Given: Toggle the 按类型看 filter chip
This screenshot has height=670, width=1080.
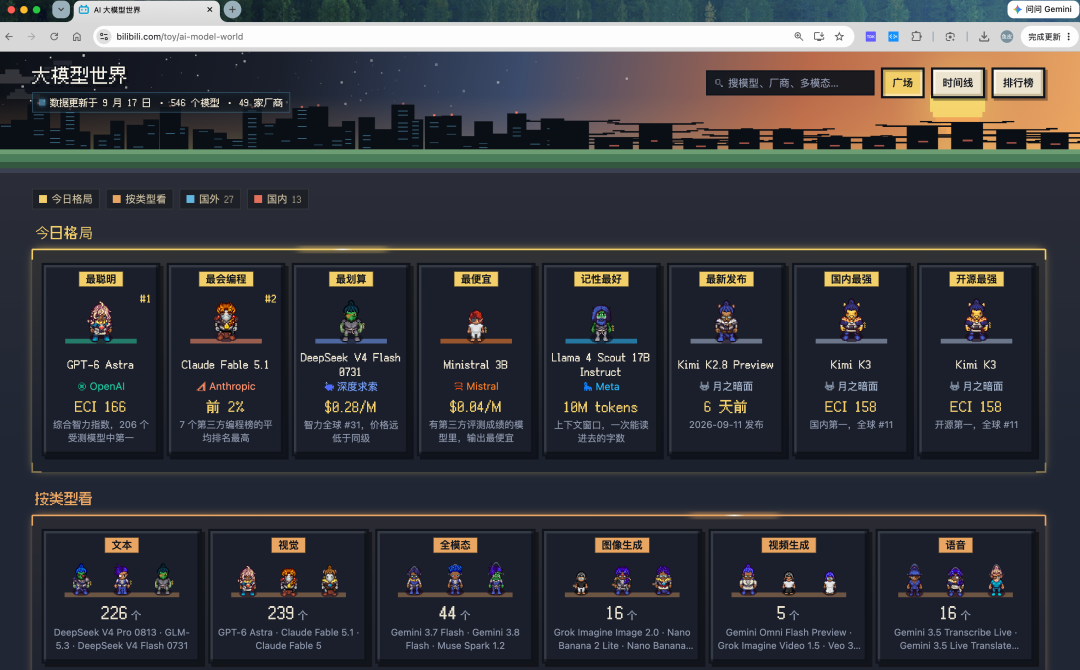Looking at the screenshot, I should 139,199.
